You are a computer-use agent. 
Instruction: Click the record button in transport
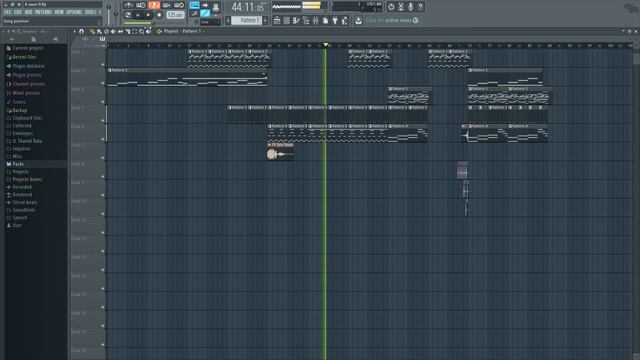click(x=159, y=15)
